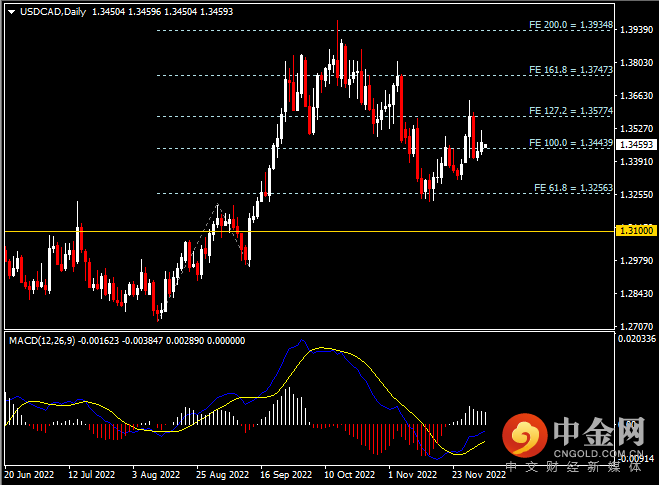
Task: Select the 23 Nov 2022 date marker
Action: (476, 476)
